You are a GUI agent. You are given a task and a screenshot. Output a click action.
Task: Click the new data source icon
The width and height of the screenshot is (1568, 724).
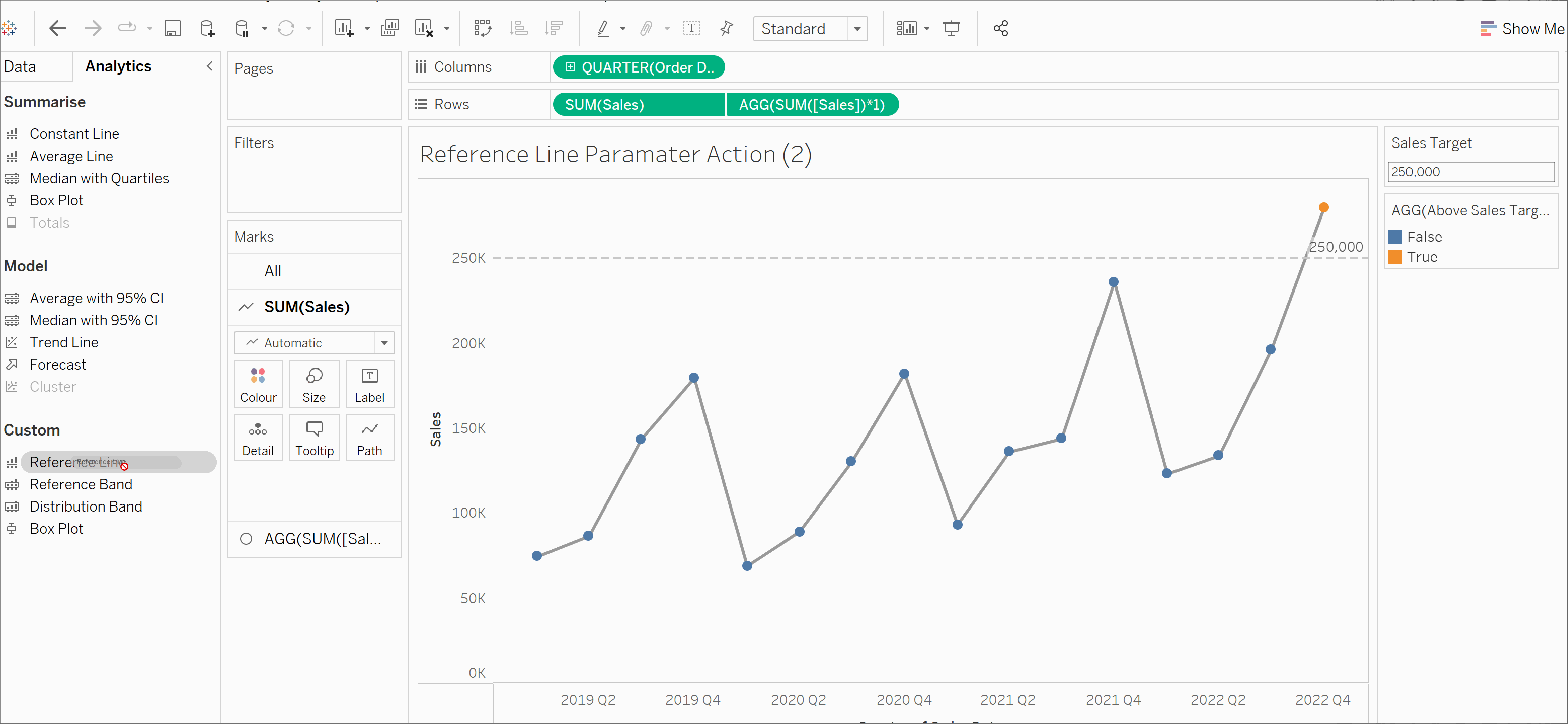click(207, 29)
